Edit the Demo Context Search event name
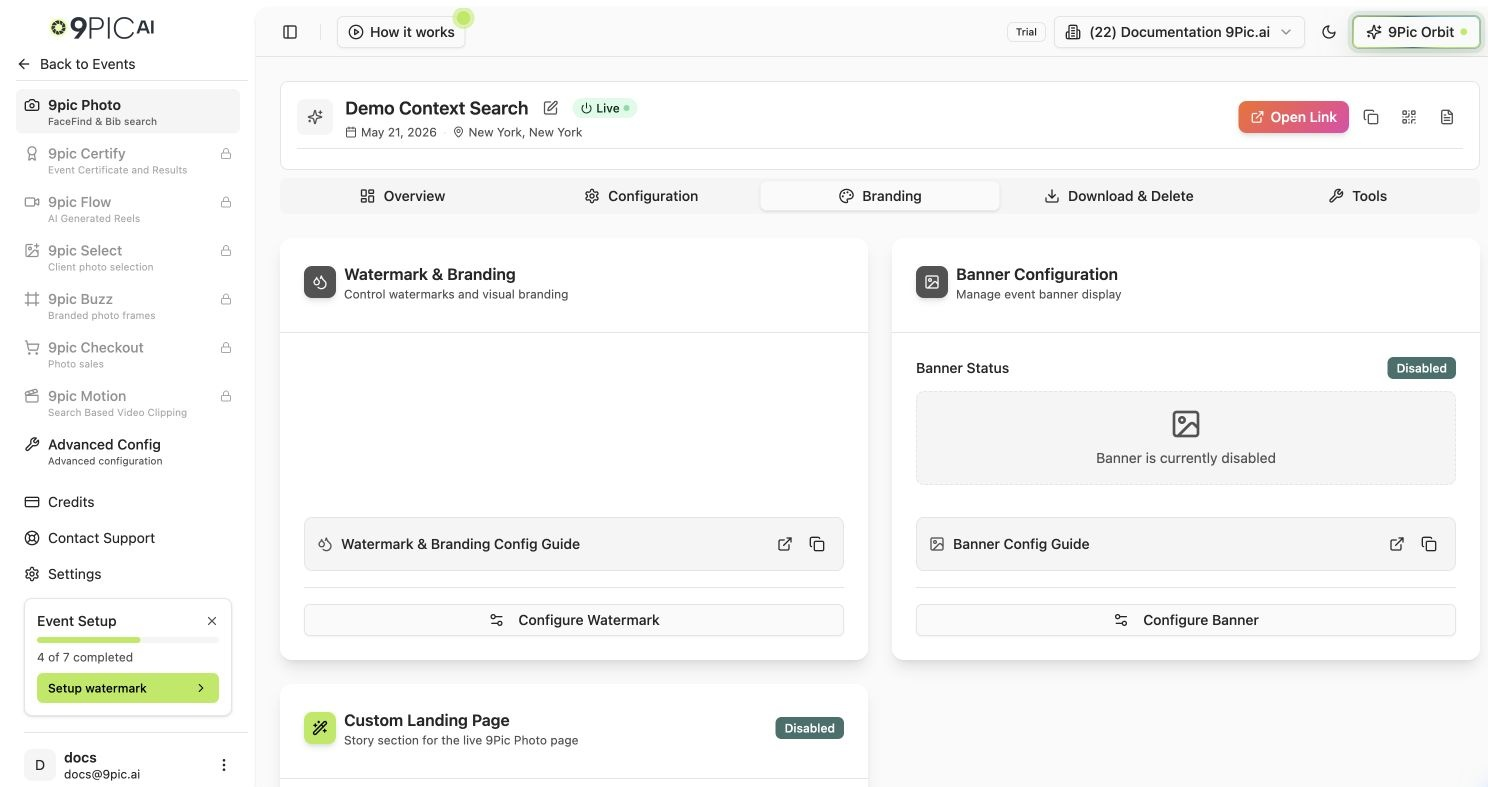Screen dimensions: 1488x787 pos(550,108)
